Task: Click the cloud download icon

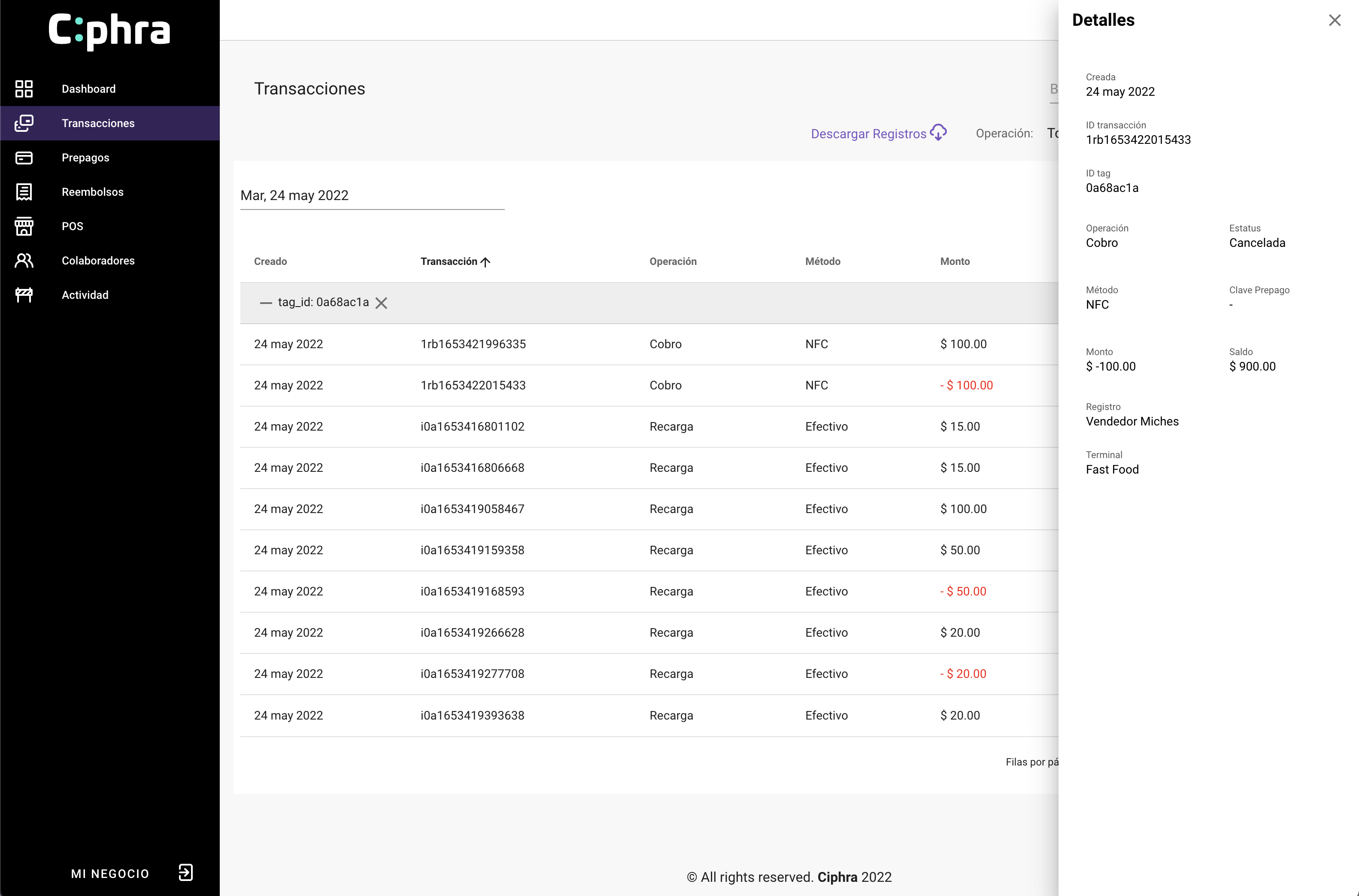Action: (938, 133)
